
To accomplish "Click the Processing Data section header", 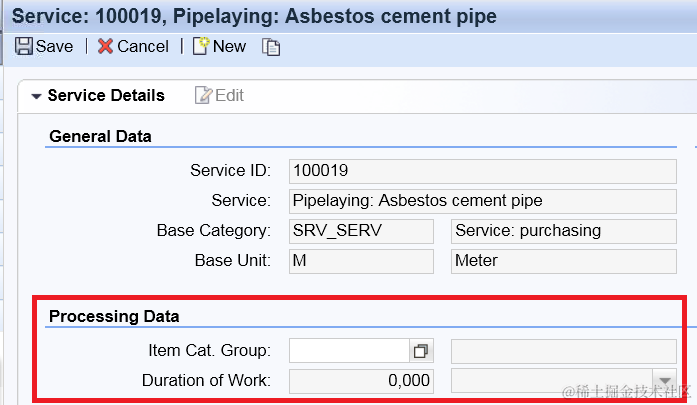I will pyautogui.click(x=114, y=316).
